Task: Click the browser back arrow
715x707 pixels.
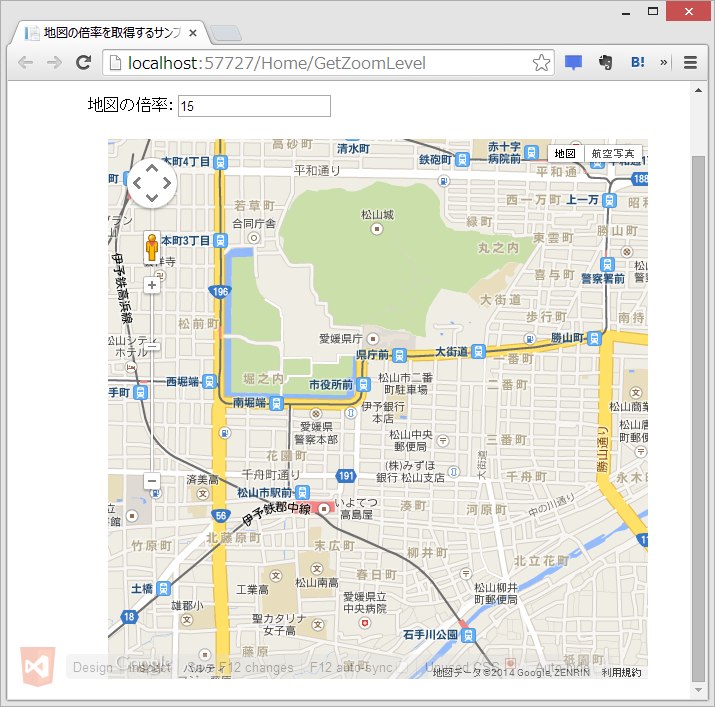Action: click(x=26, y=62)
